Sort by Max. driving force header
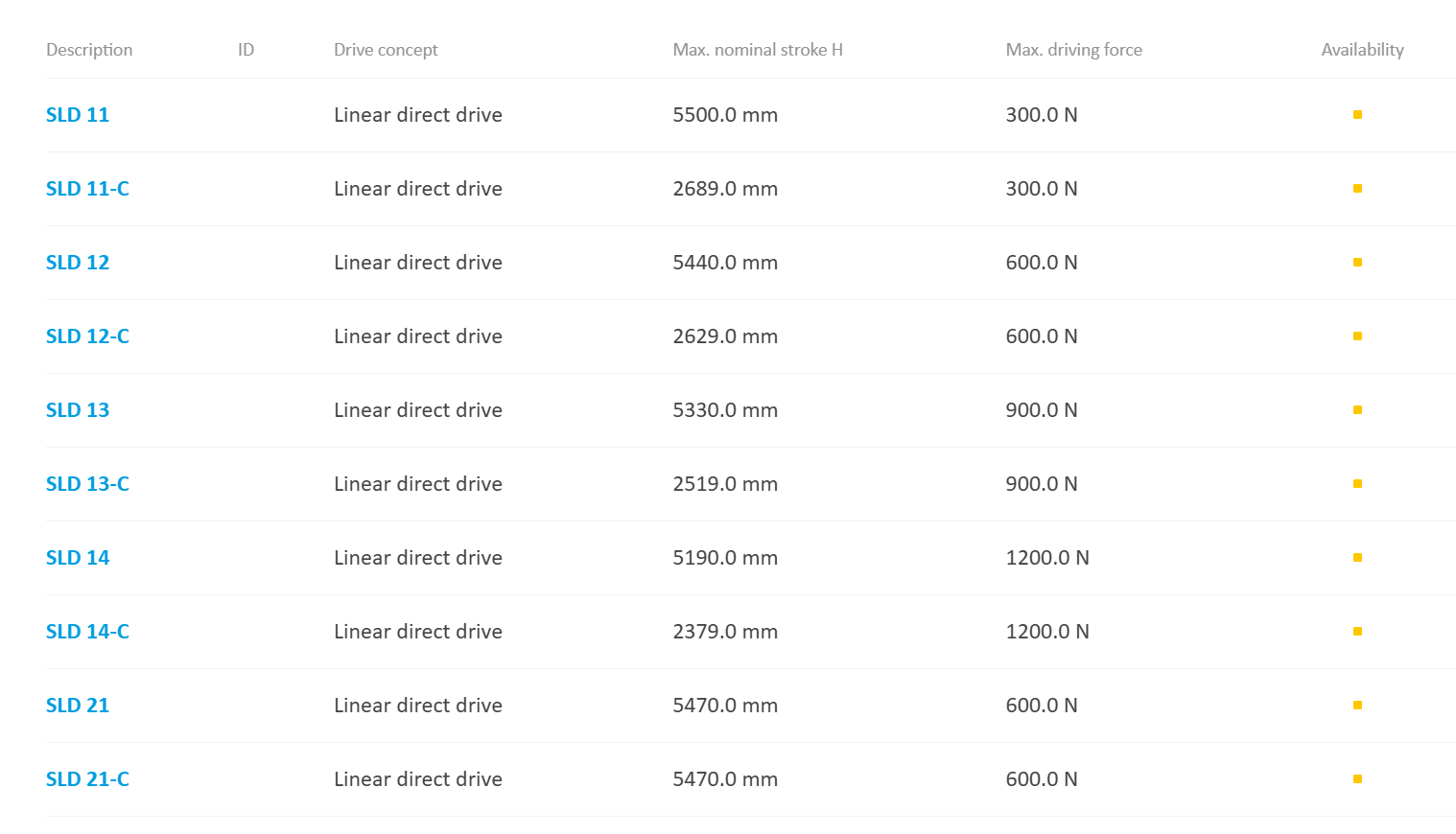Image resolution: width=1456 pixels, height=834 pixels. coord(1073,50)
